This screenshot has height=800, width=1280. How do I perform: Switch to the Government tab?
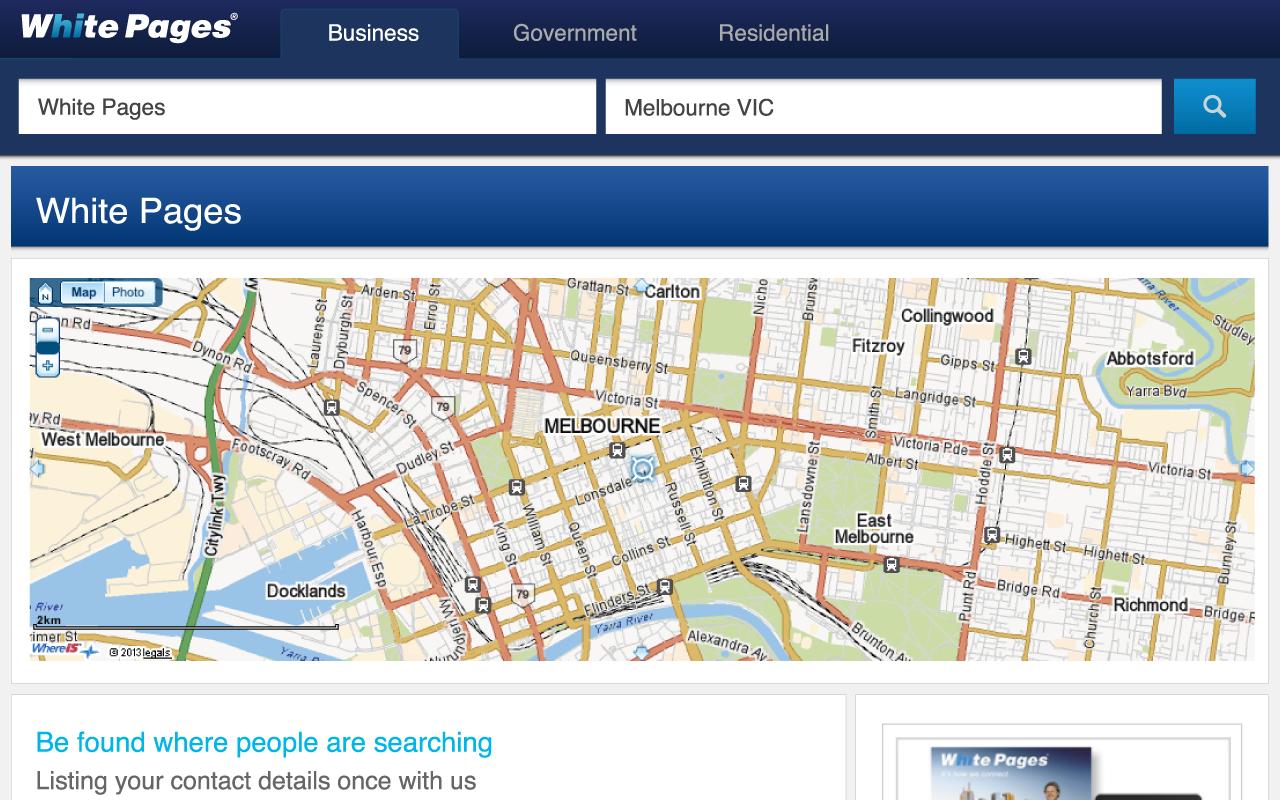(x=575, y=33)
